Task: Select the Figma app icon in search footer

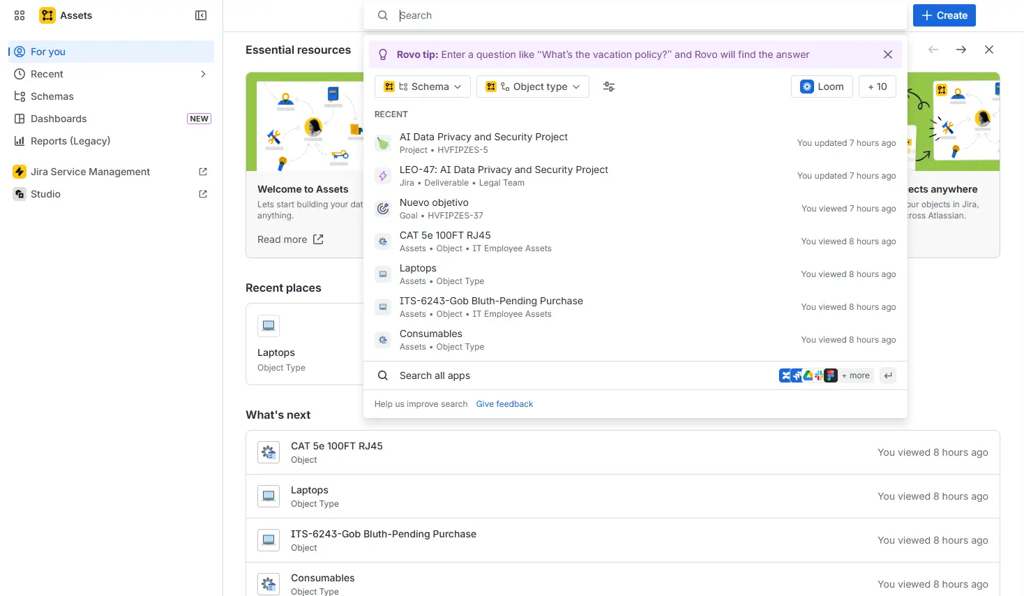Action: click(830, 375)
